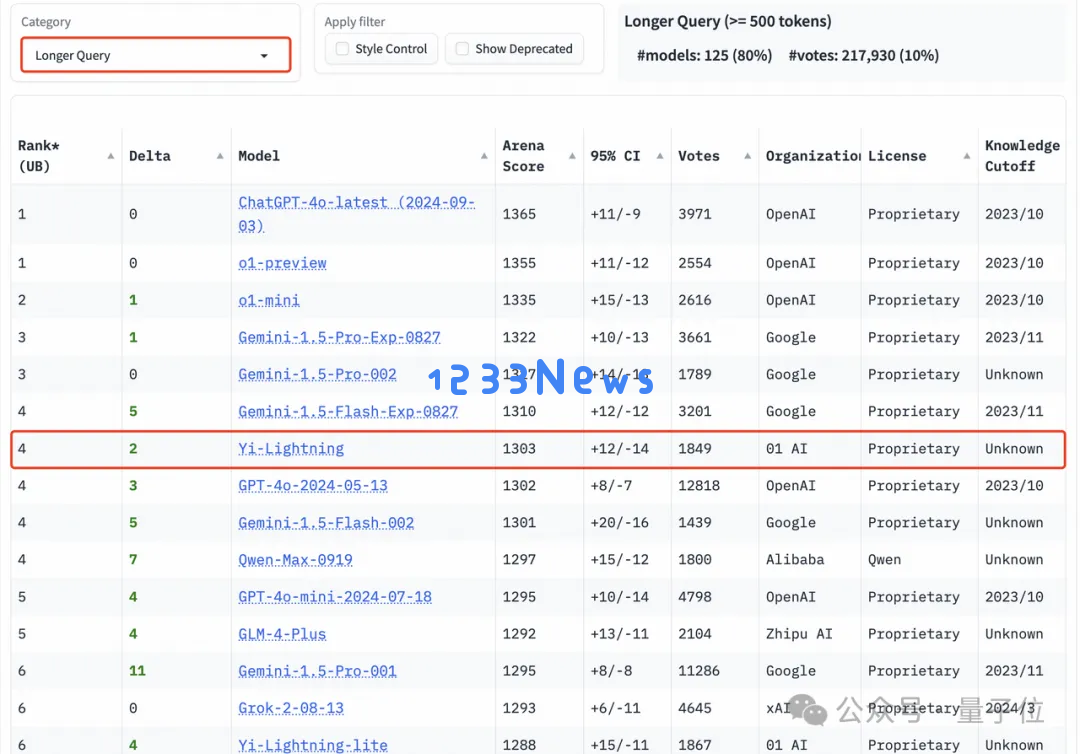Select the #votes: 217,930 (10%) text
Viewport: 1080px width, 754px height.
pos(863,56)
